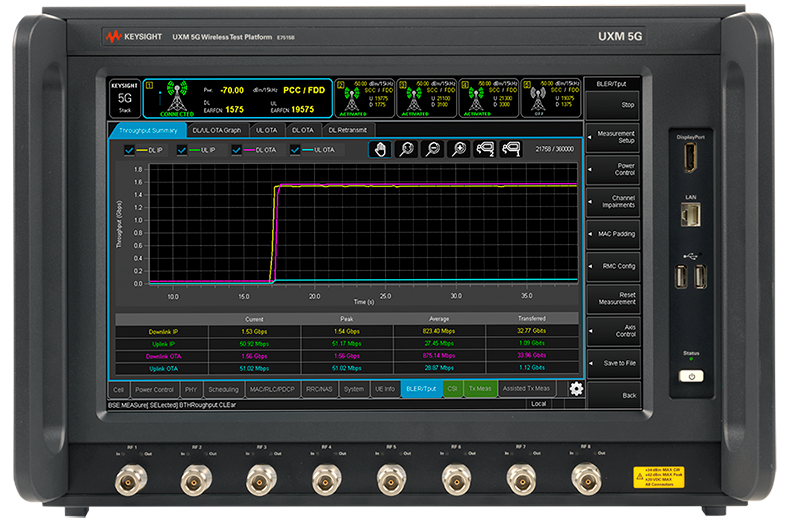Click the -70.00 power value on PCC cell
Screen dimensions: 788x518
(x=232, y=90)
